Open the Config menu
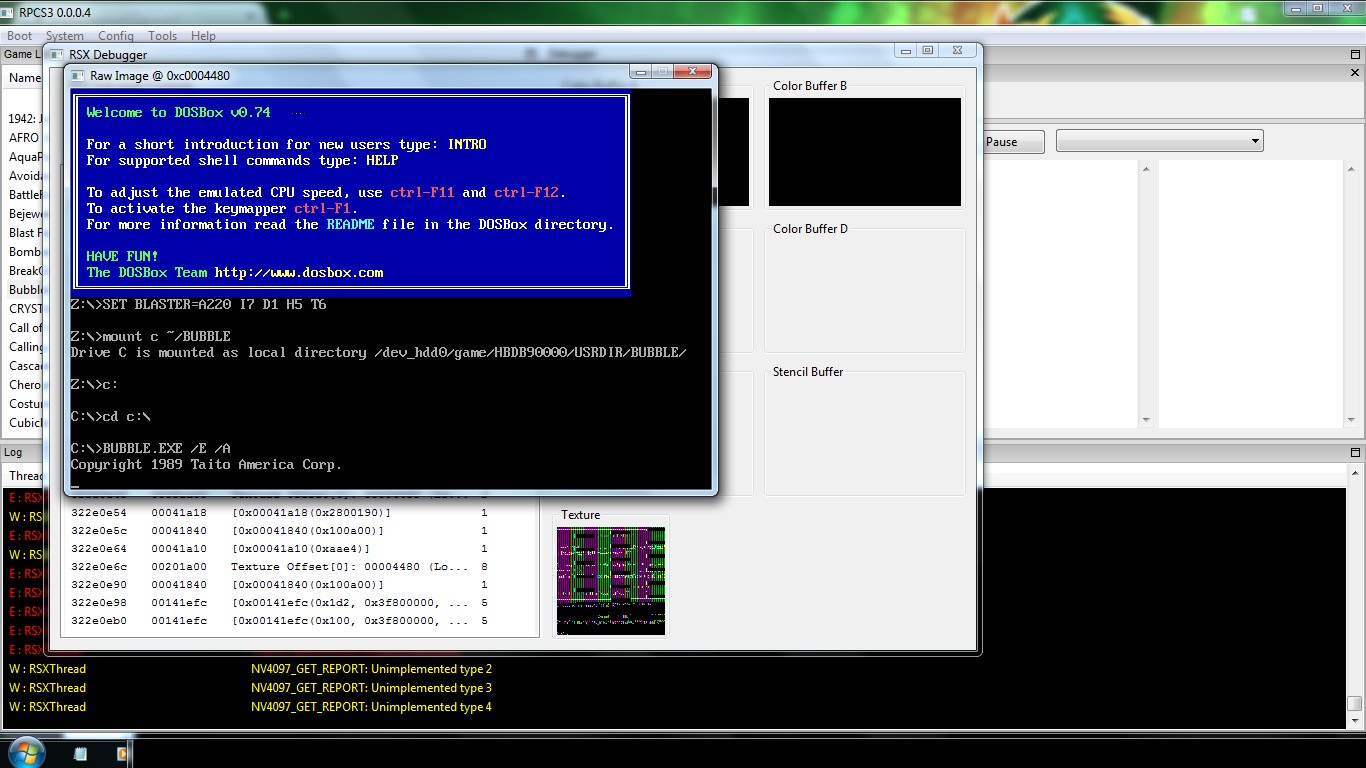This screenshot has width=1366, height=768. [115, 36]
